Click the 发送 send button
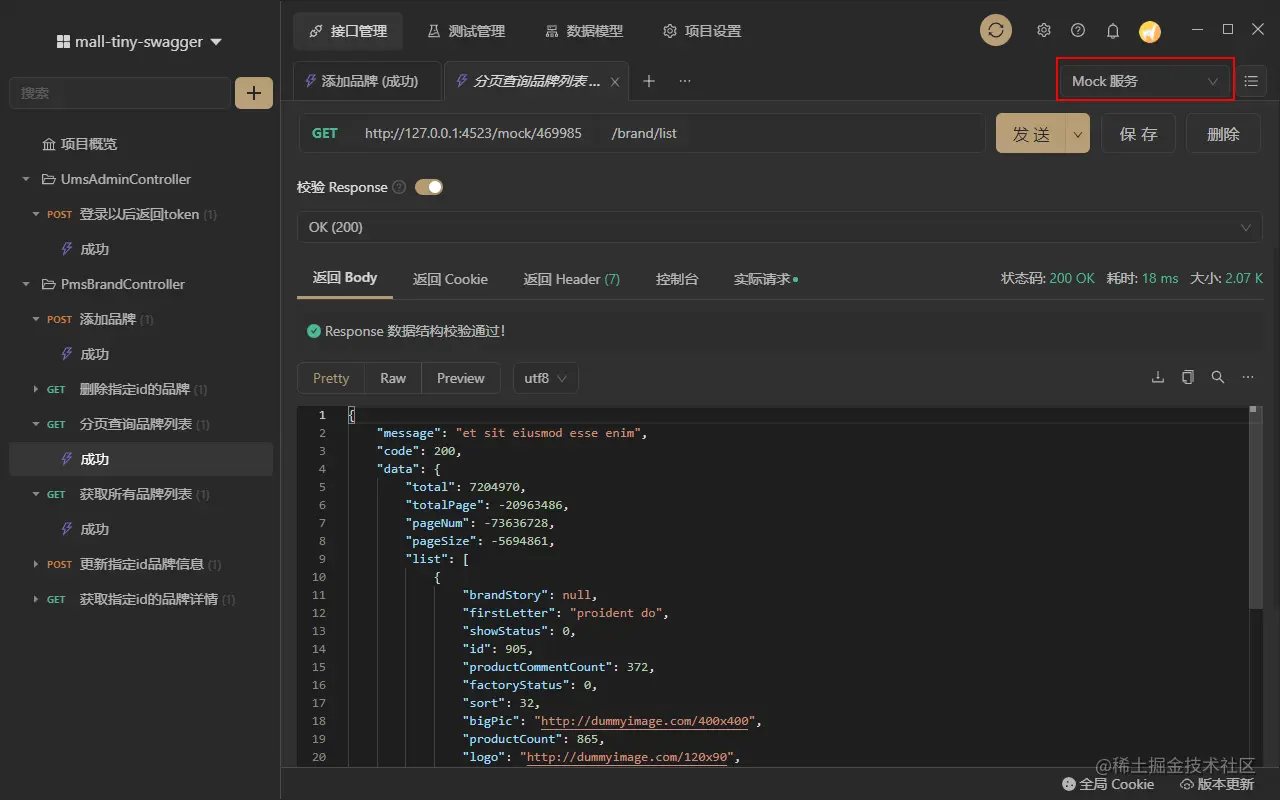 [1031, 134]
